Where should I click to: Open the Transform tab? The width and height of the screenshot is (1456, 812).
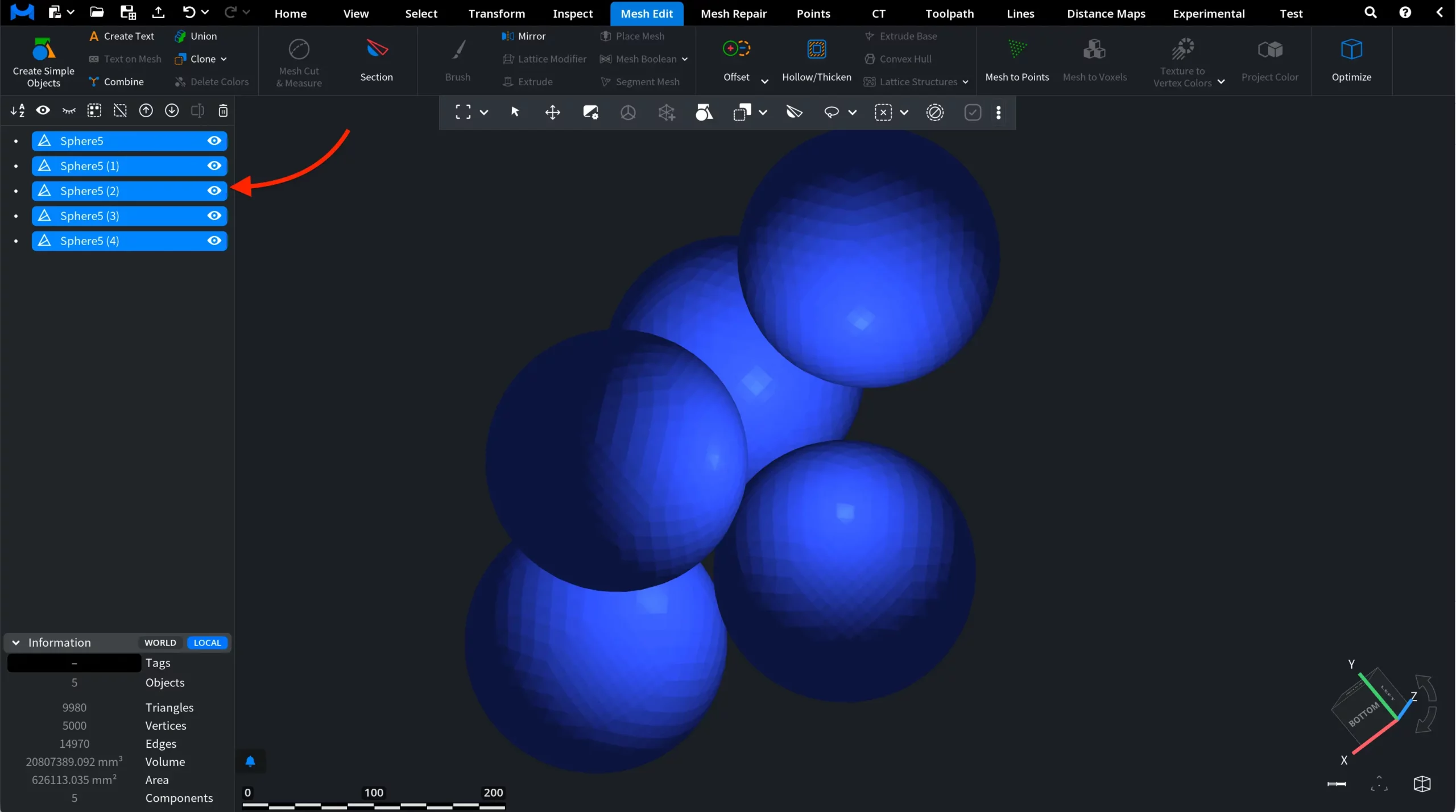pyautogui.click(x=496, y=13)
